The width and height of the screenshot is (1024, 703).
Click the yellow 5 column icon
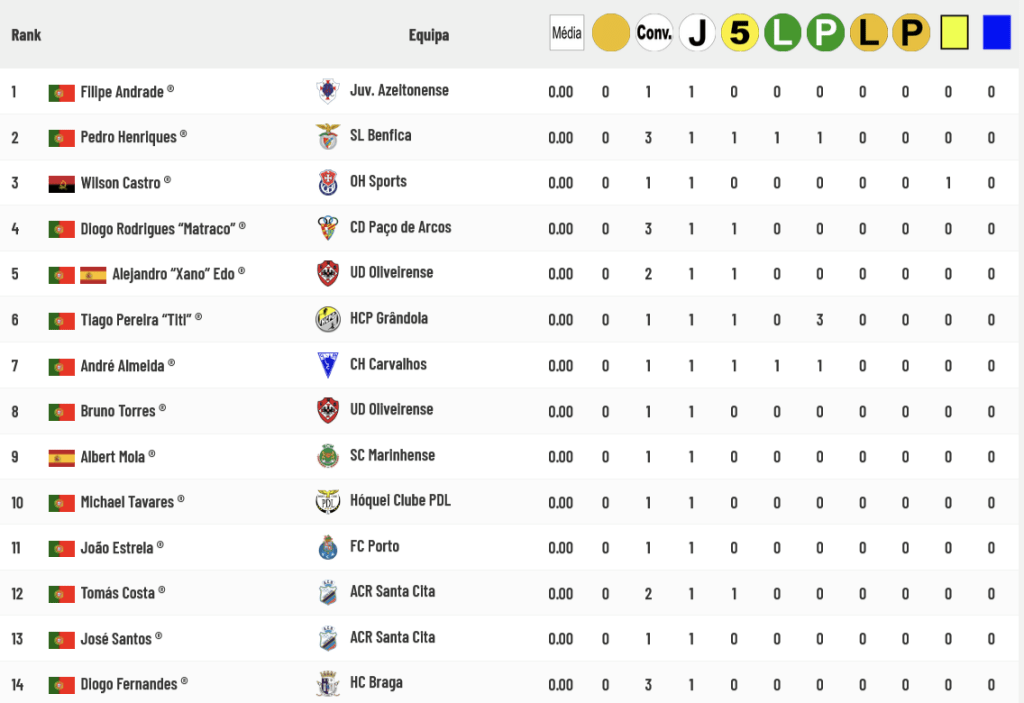[x=739, y=33]
